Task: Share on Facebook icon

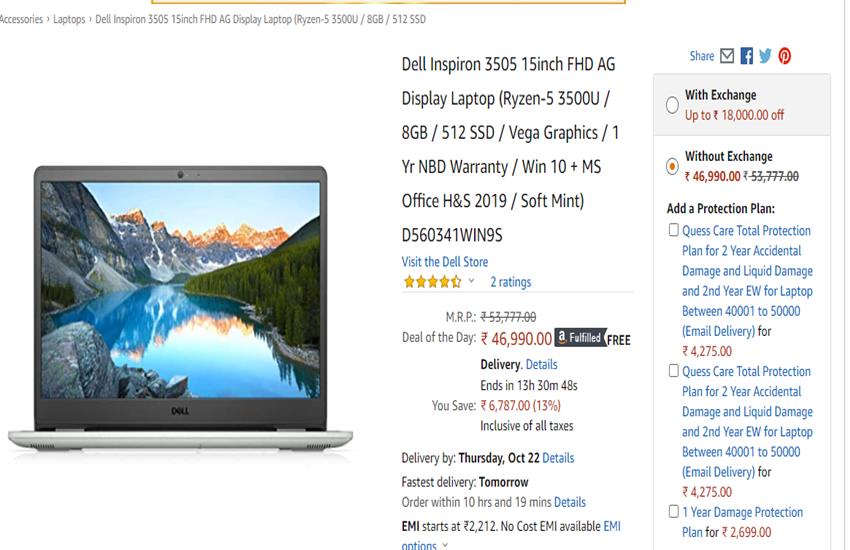Action: click(x=746, y=56)
